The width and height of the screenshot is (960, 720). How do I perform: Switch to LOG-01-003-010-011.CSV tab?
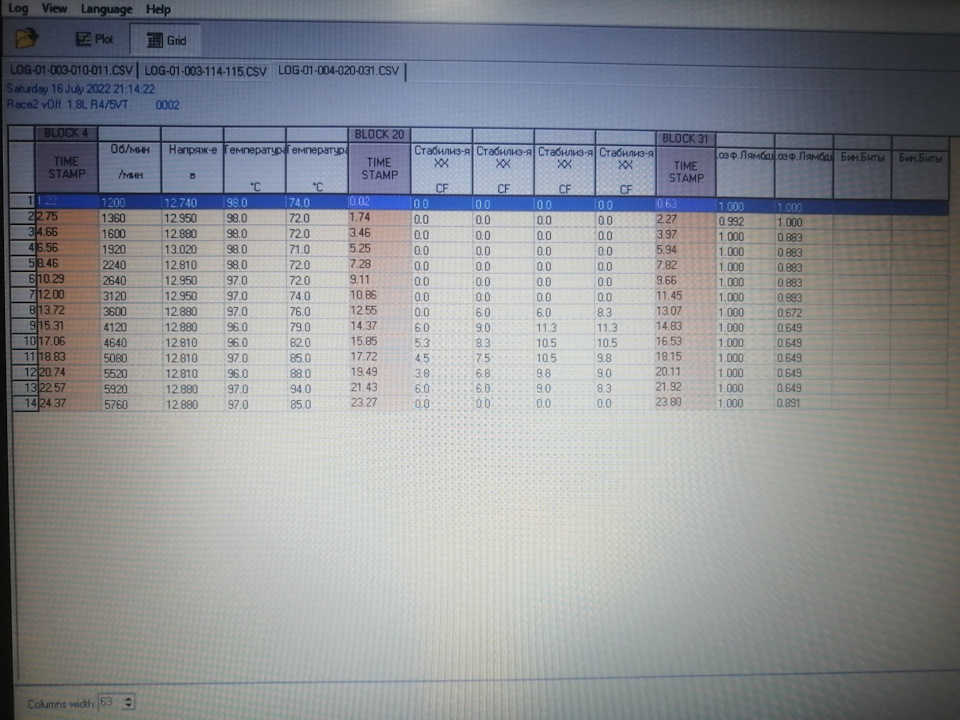[x=71, y=70]
